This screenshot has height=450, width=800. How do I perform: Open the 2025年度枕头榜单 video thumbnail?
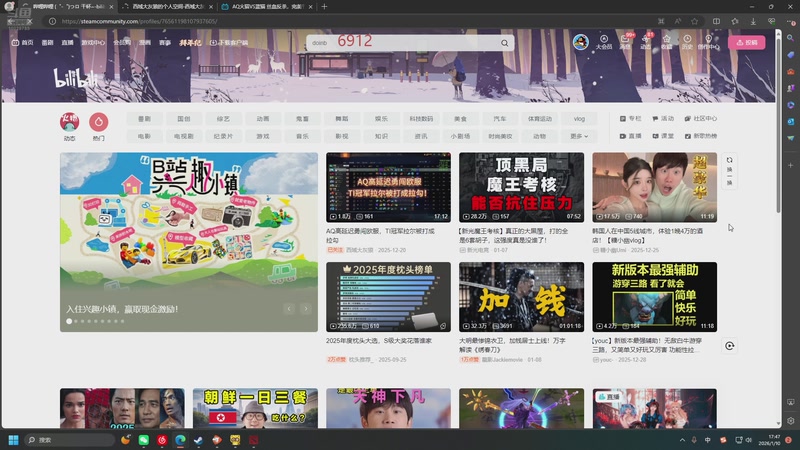(x=388, y=297)
